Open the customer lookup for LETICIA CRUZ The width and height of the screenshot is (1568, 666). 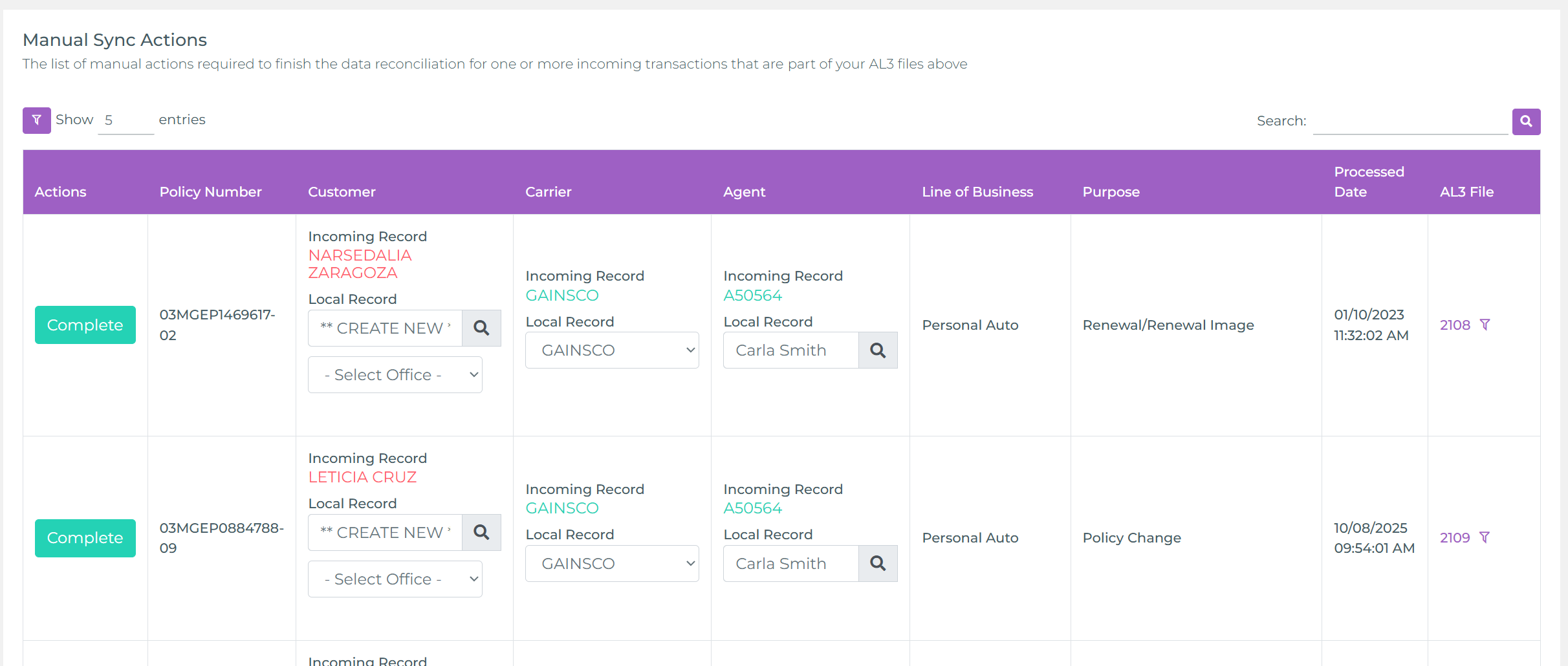point(481,532)
